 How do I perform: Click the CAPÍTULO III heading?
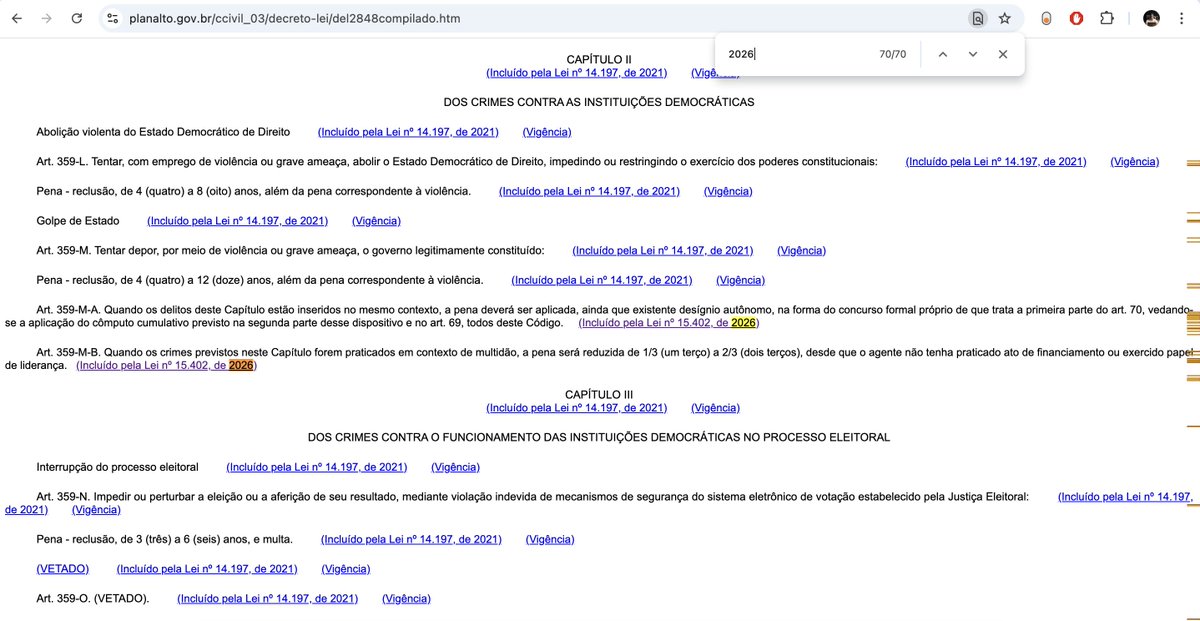599,395
